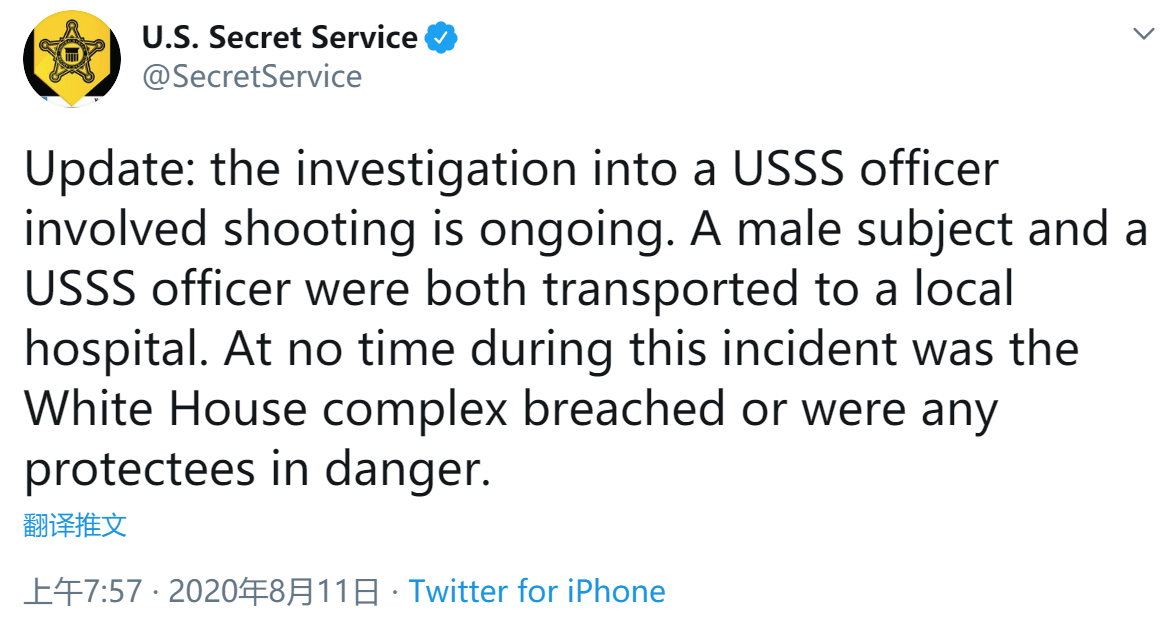Image resolution: width=1176 pixels, height=630 pixels.
Task: Open the Secret Service profile avatar
Action: 72,58
